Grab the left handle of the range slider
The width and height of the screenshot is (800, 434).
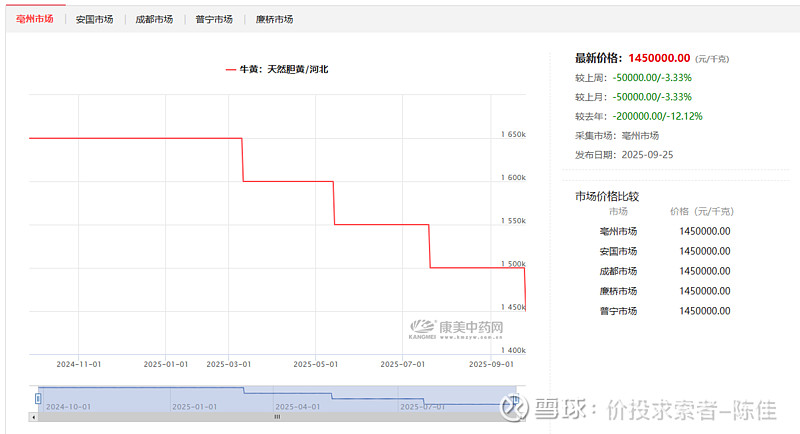tap(38, 398)
